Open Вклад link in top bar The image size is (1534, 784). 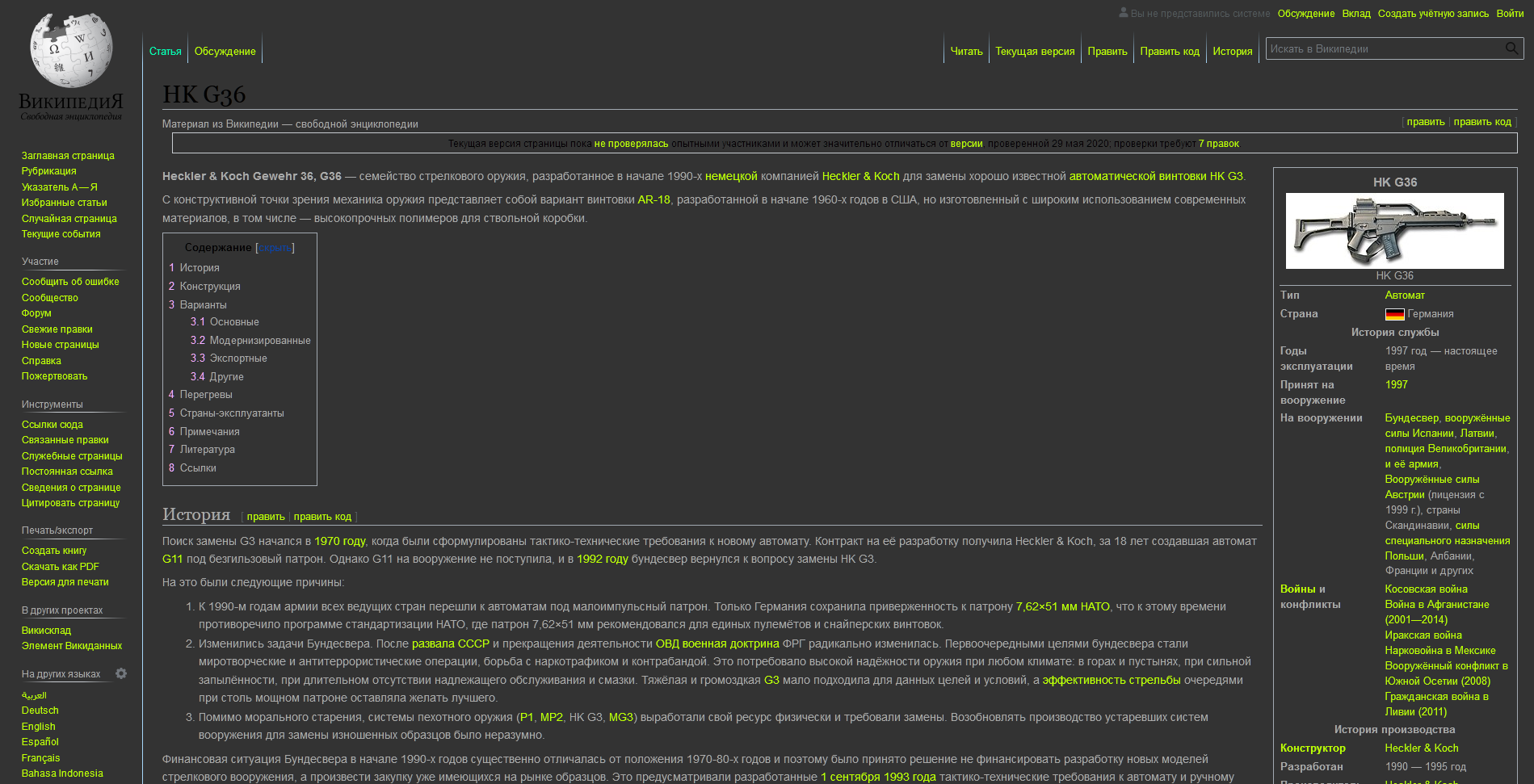[1356, 13]
